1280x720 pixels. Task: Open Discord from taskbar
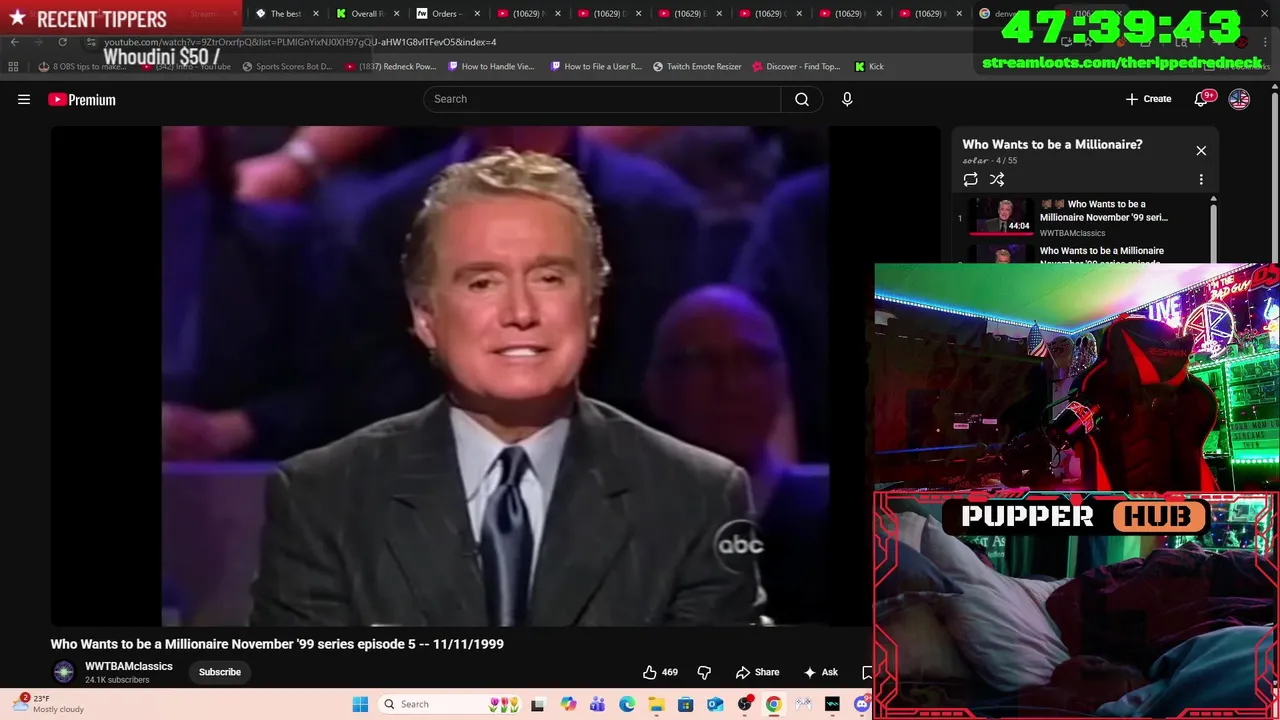tap(862, 705)
